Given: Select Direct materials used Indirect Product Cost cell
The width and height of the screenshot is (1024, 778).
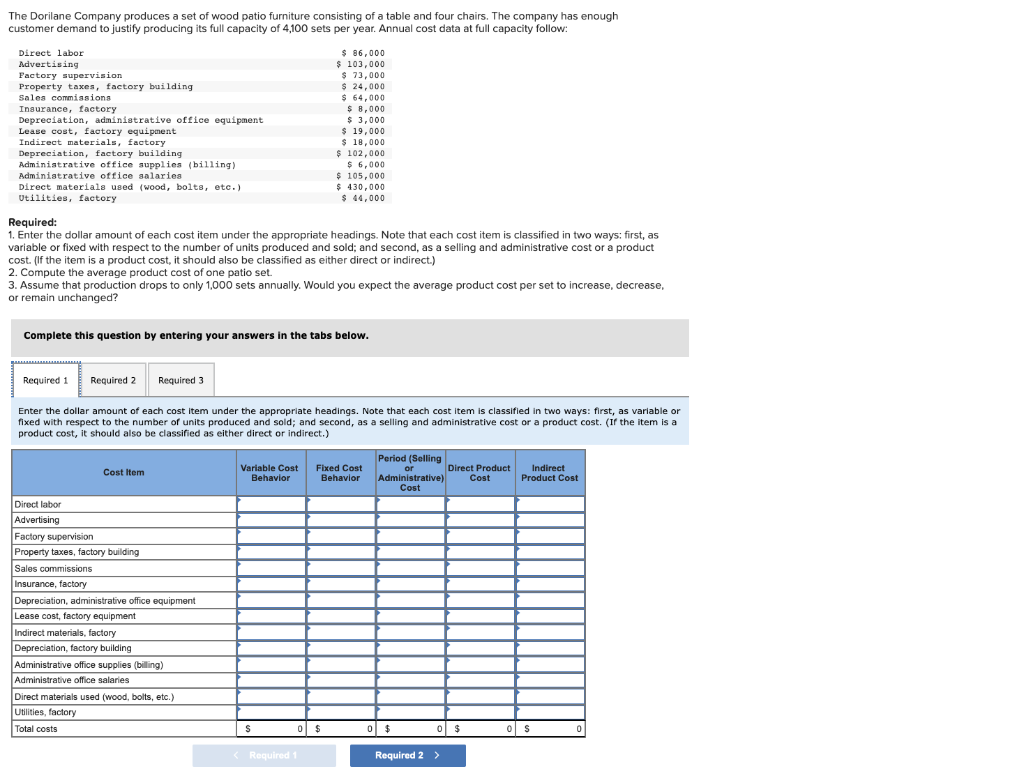Looking at the screenshot, I should (x=551, y=696).
